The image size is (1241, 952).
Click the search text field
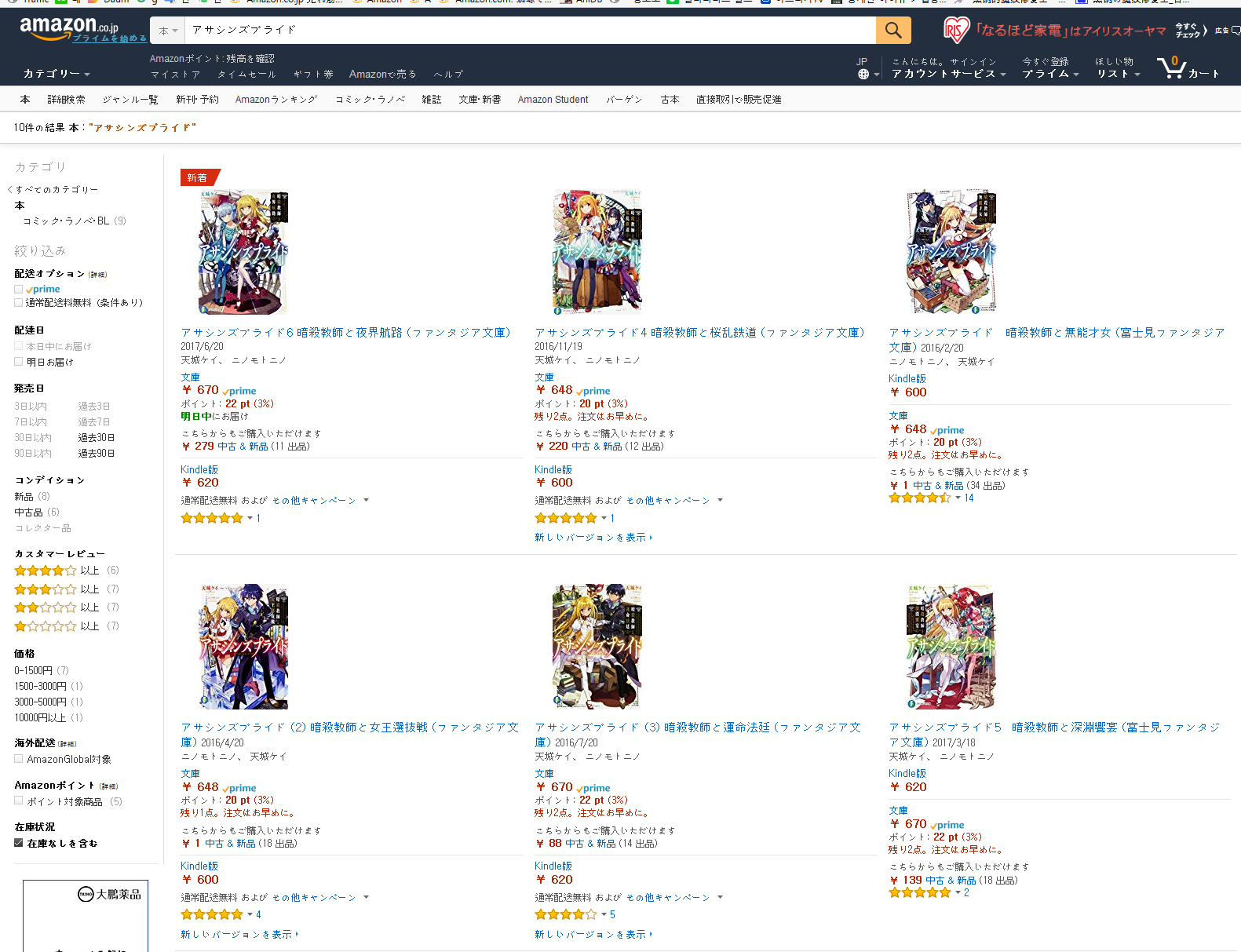[531, 31]
